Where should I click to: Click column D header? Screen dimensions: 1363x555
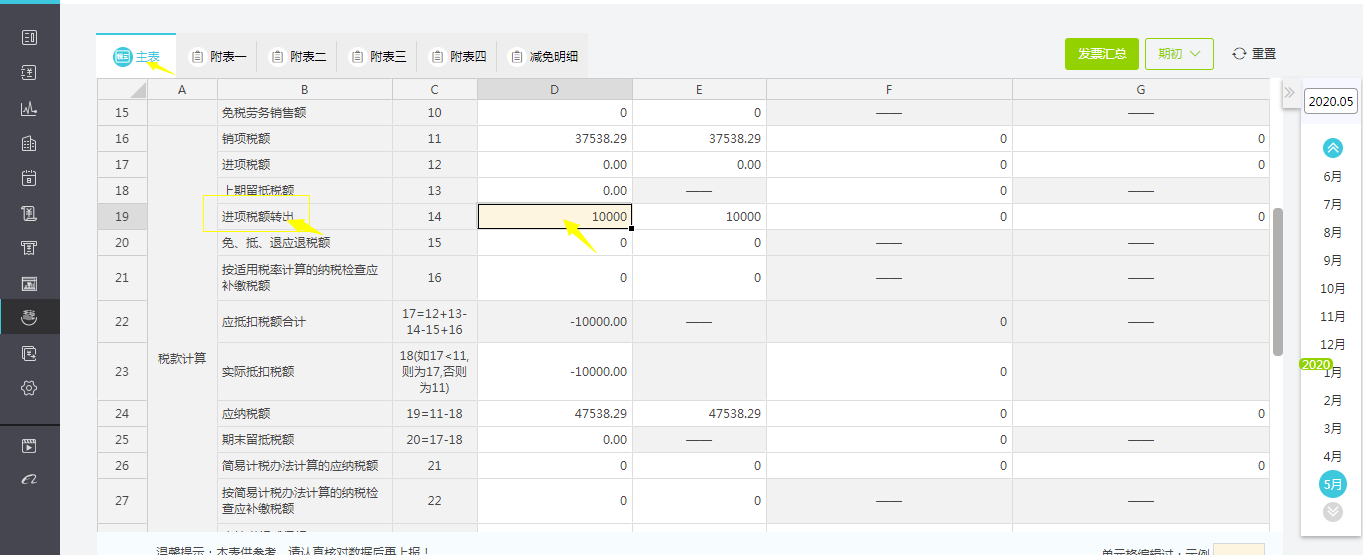(554, 90)
